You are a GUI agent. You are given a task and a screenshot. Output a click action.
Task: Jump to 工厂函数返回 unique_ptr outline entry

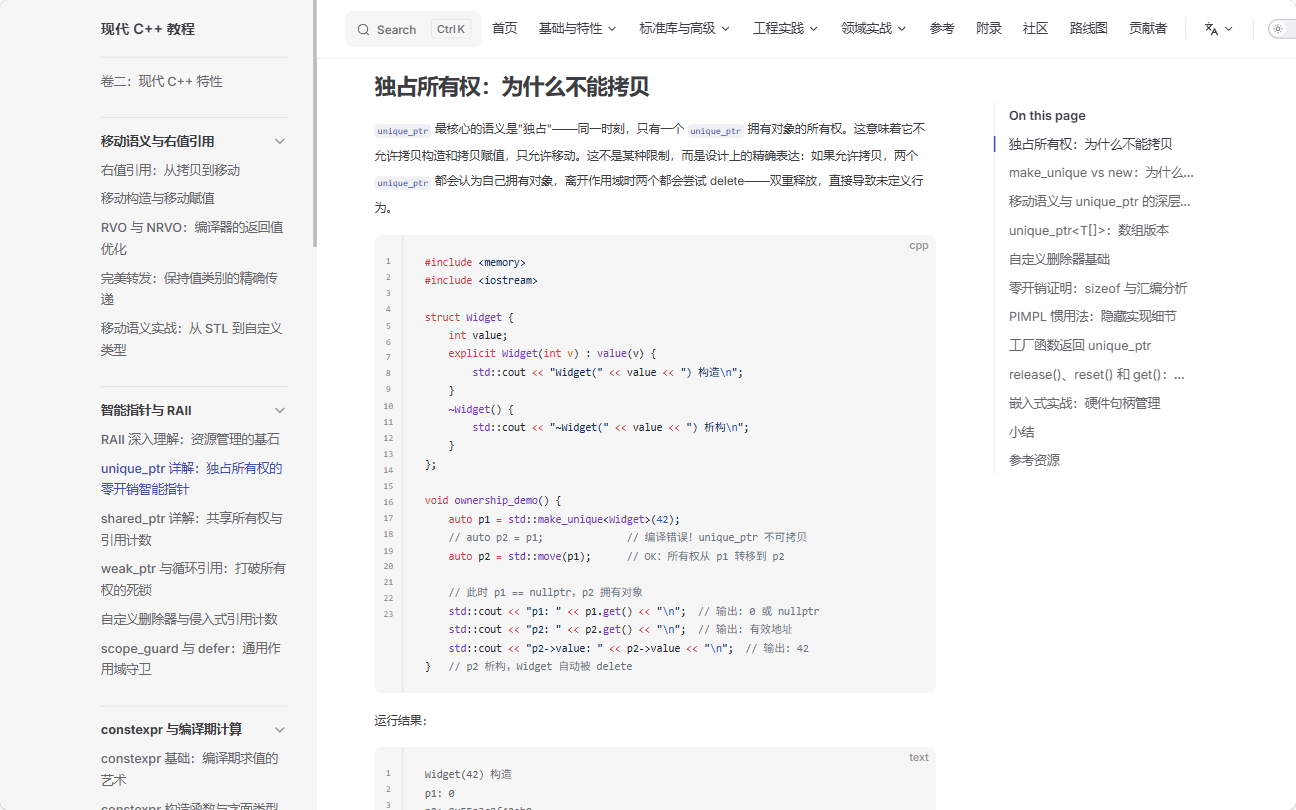pyautogui.click(x=1080, y=345)
